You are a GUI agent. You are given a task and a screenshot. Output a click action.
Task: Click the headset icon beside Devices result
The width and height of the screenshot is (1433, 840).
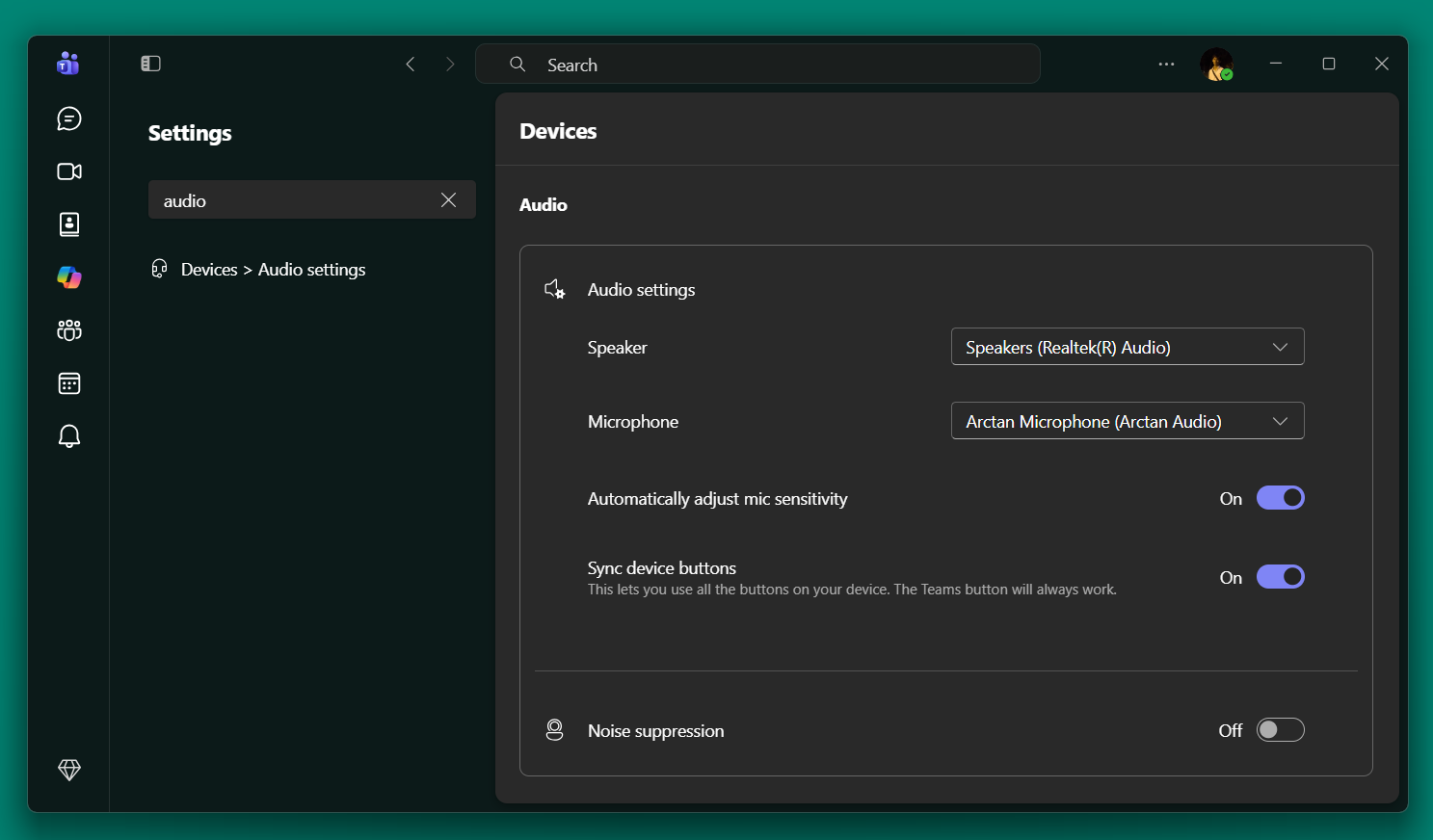point(159,269)
